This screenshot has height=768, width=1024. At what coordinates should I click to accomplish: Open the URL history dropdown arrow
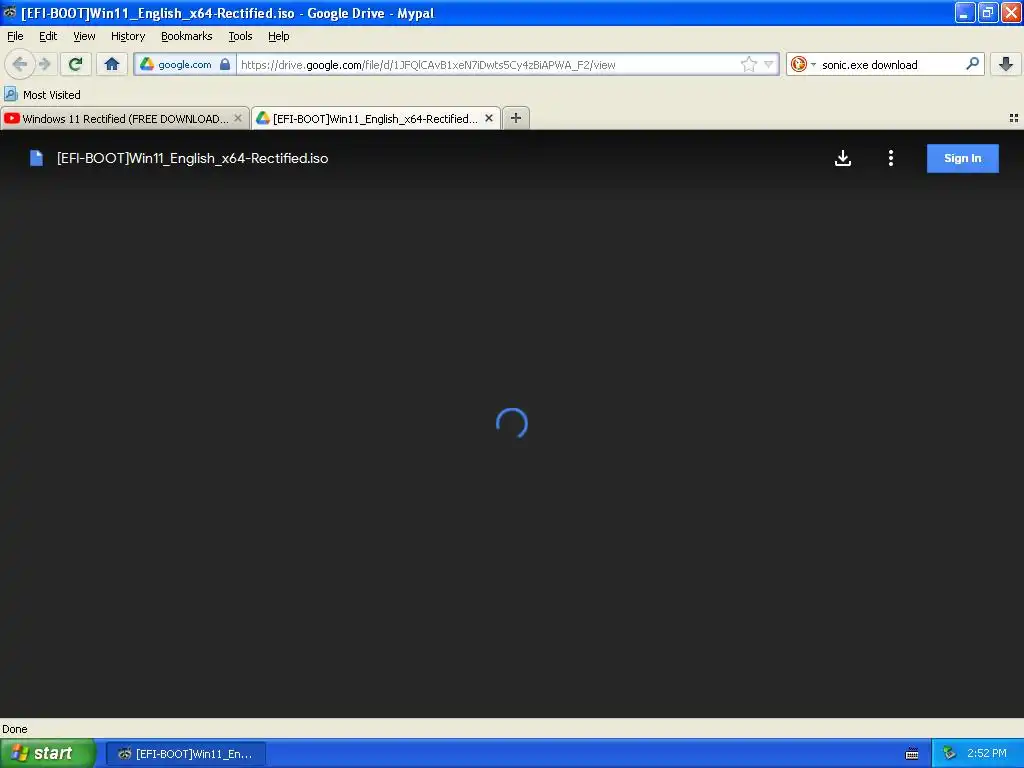pos(769,64)
